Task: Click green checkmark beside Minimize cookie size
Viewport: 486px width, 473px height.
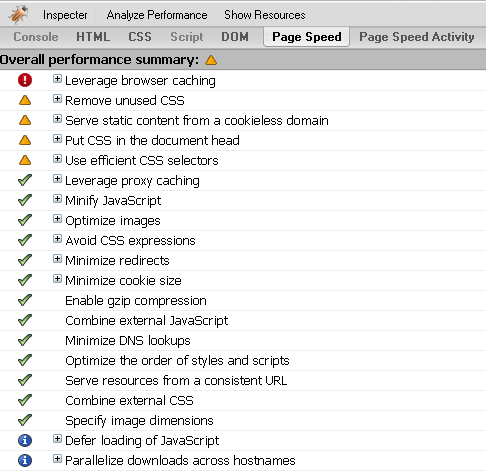Action: point(25,280)
